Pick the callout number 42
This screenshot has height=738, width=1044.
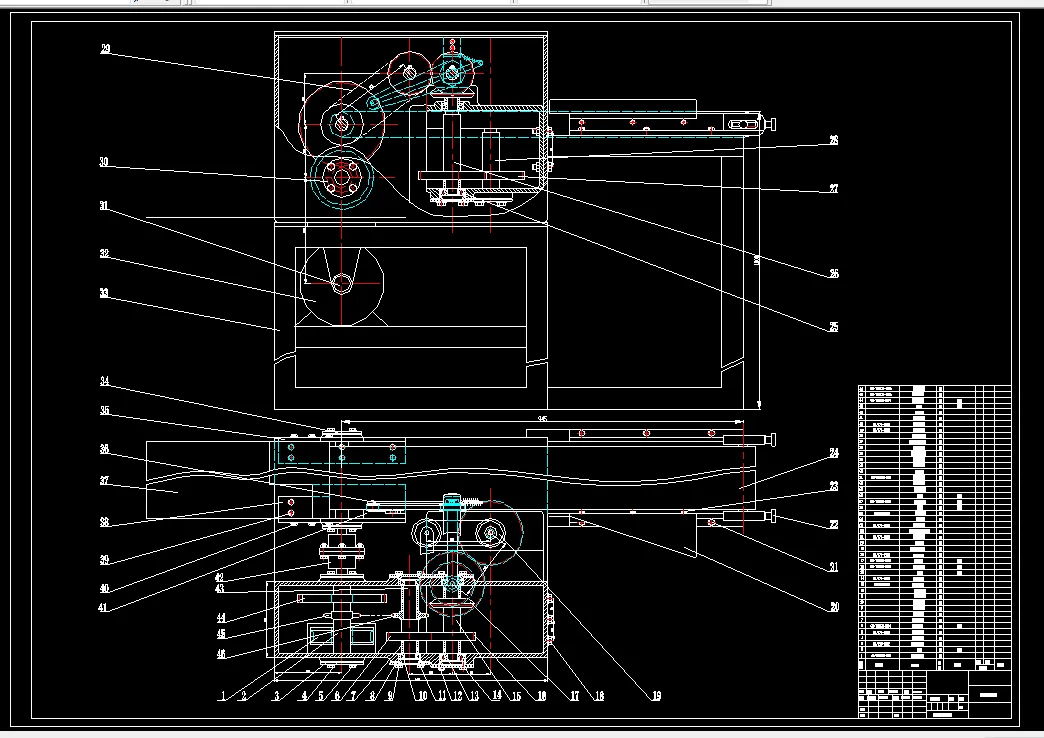coord(220,577)
